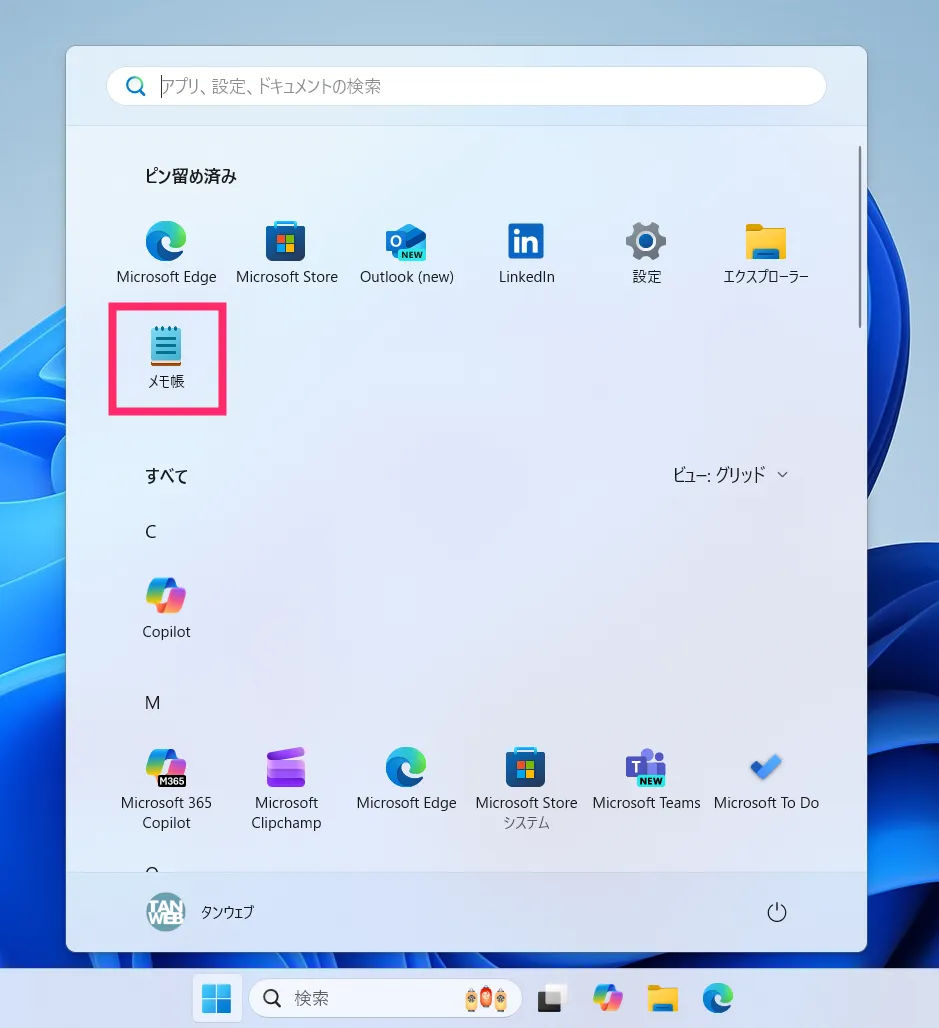
Task: Open the power options button
Action: pos(776,912)
